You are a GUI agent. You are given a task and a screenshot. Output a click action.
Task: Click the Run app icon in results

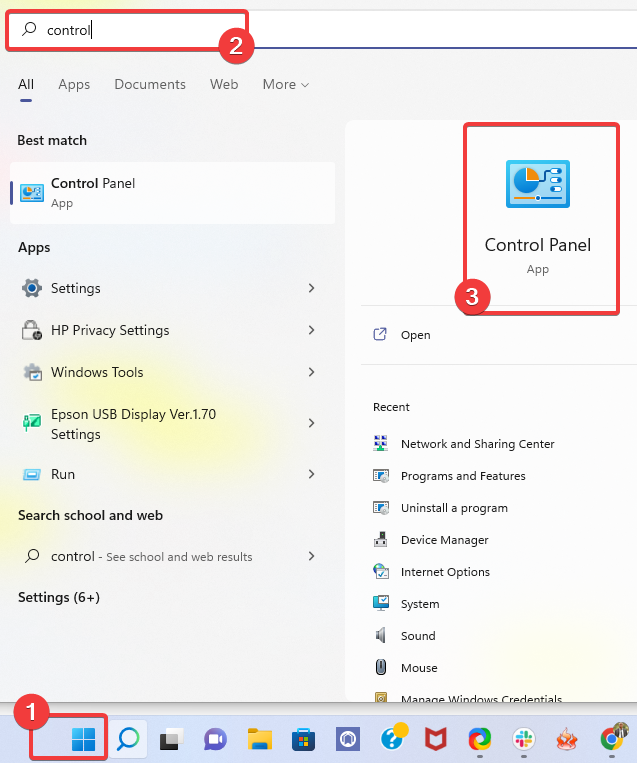click(32, 474)
